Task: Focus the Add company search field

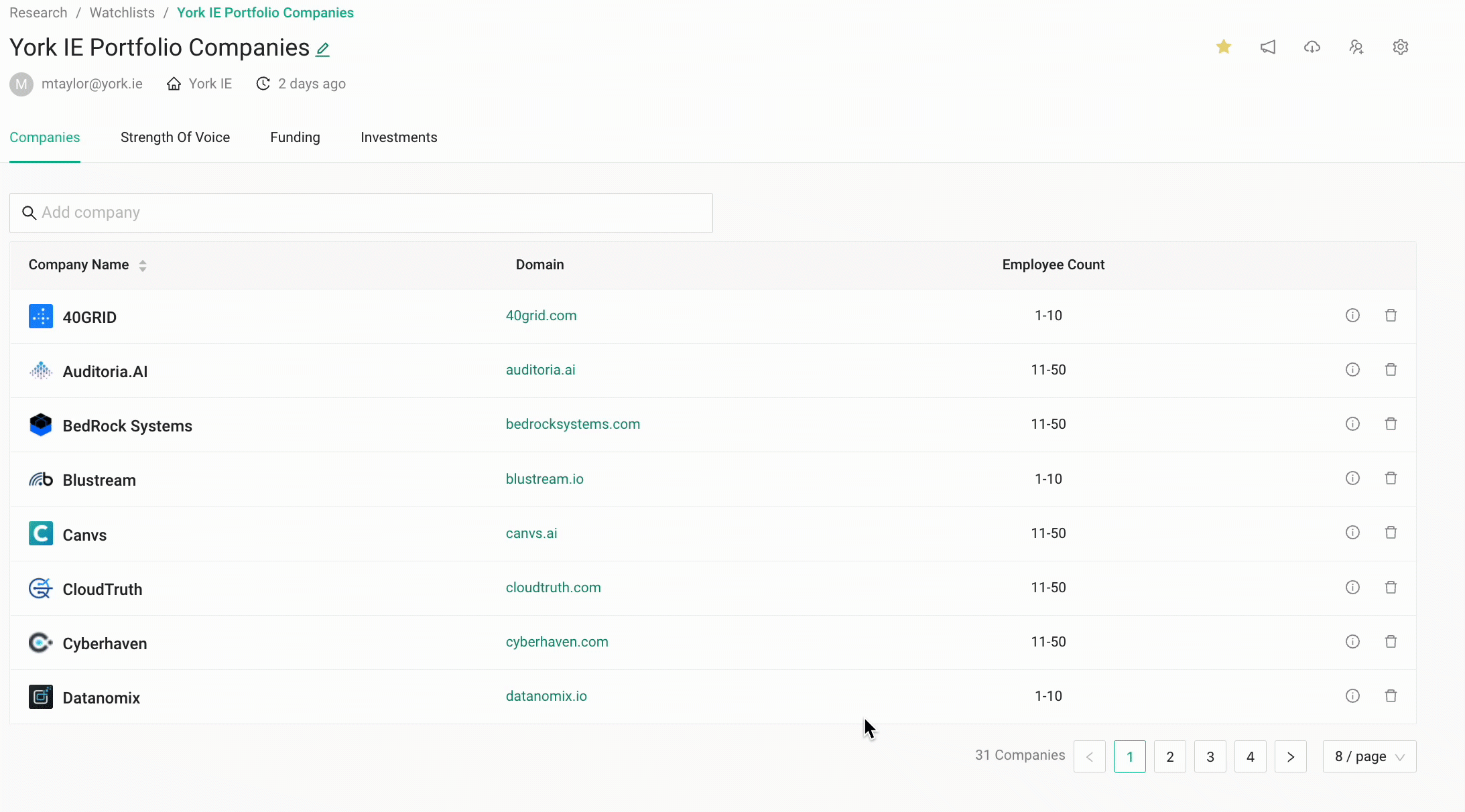Action: [x=361, y=213]
